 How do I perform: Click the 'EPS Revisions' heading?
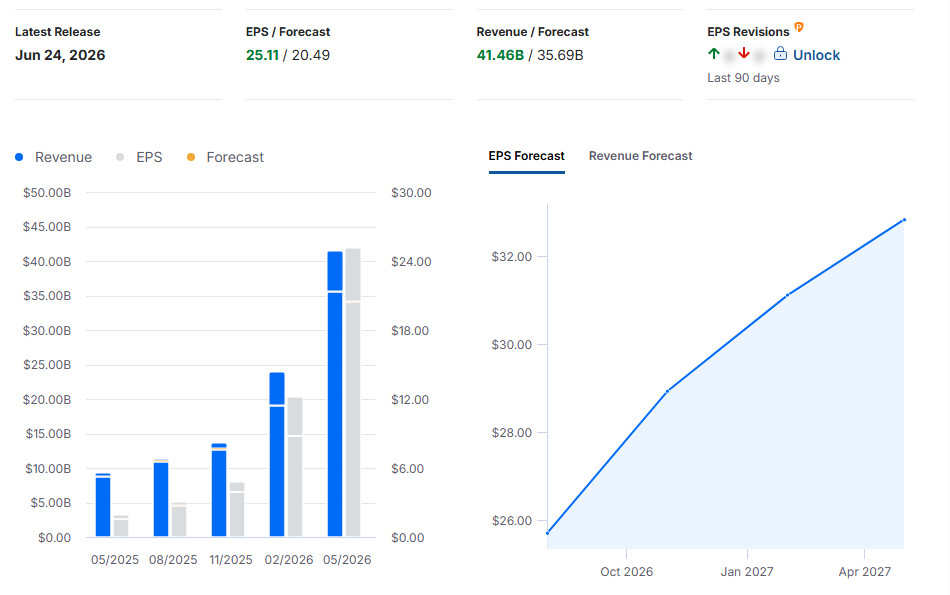pyautogui.click(x=748, y=32)
